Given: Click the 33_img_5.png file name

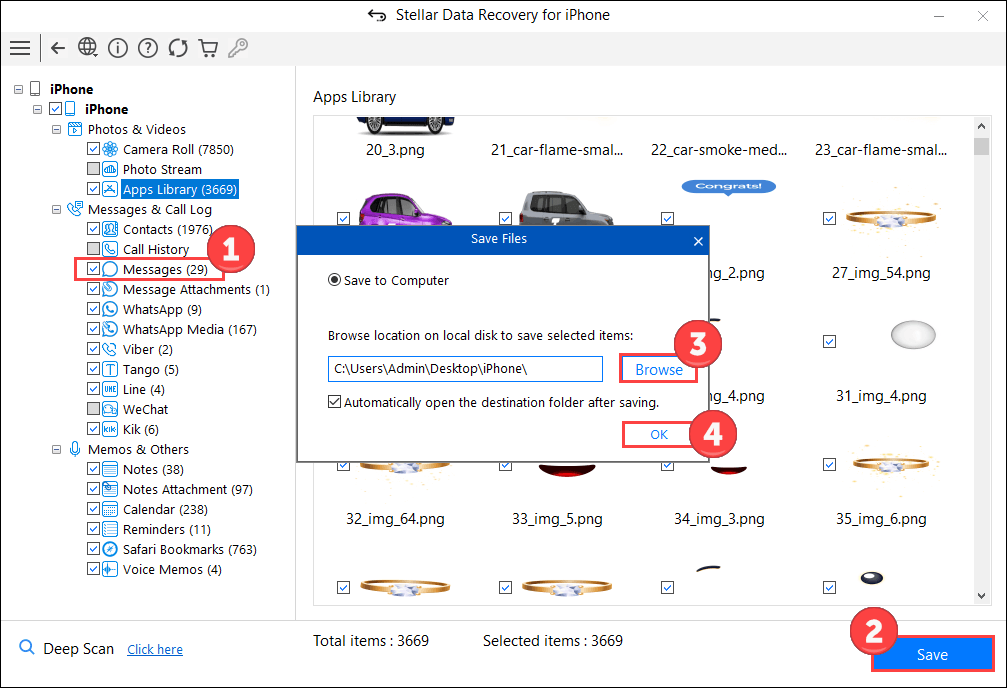Looking at the screenshot, I should (x=557, y=519).
